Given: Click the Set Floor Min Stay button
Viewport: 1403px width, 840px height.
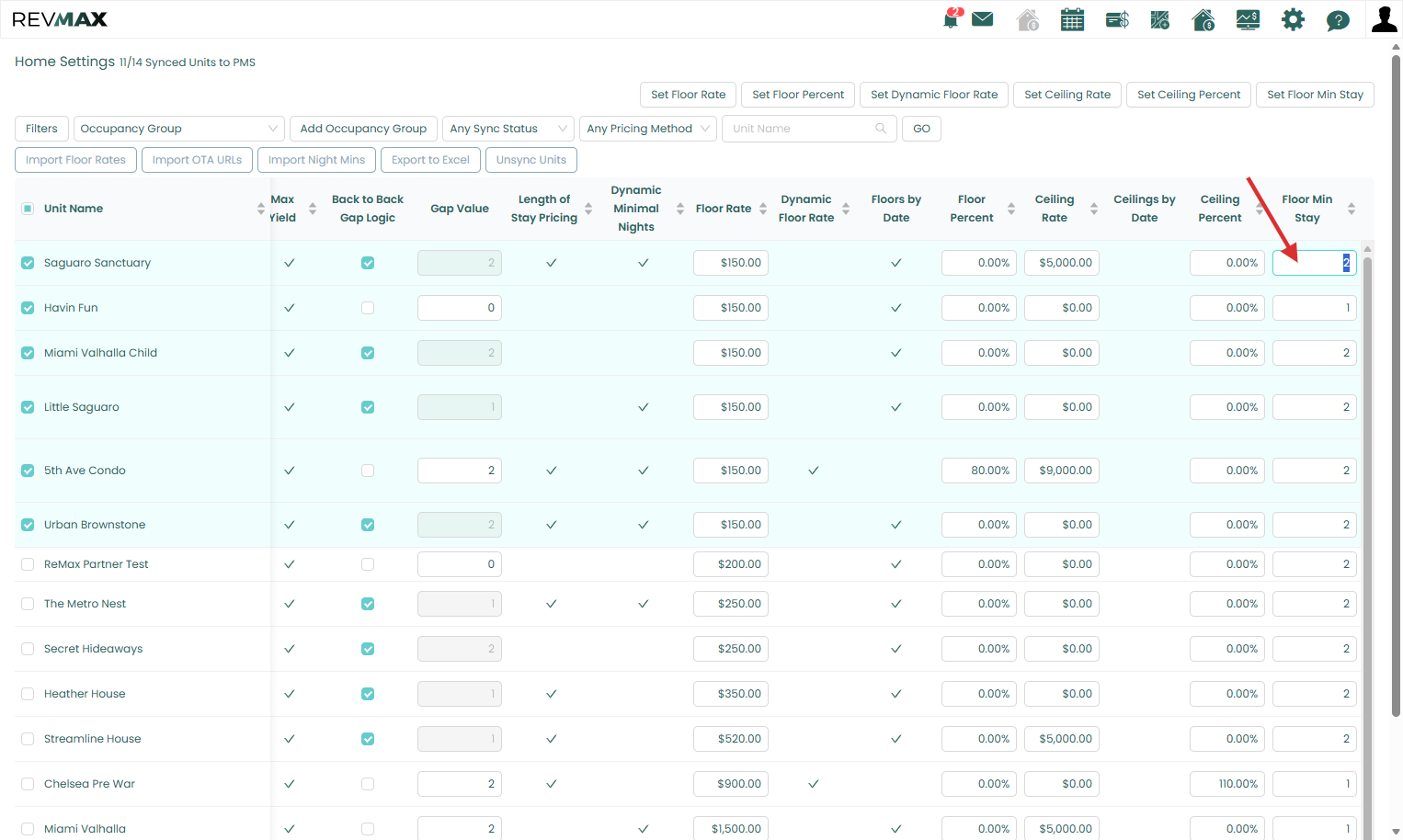Looking at the screenshot, I should pyautogui.click(x=1315, y=95).
